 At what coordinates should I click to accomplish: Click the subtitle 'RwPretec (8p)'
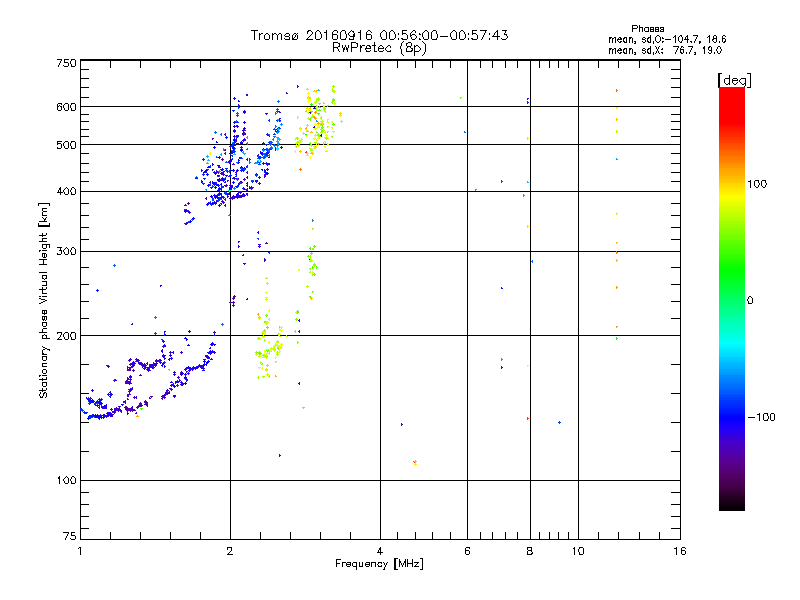click(x=379, y=48)
